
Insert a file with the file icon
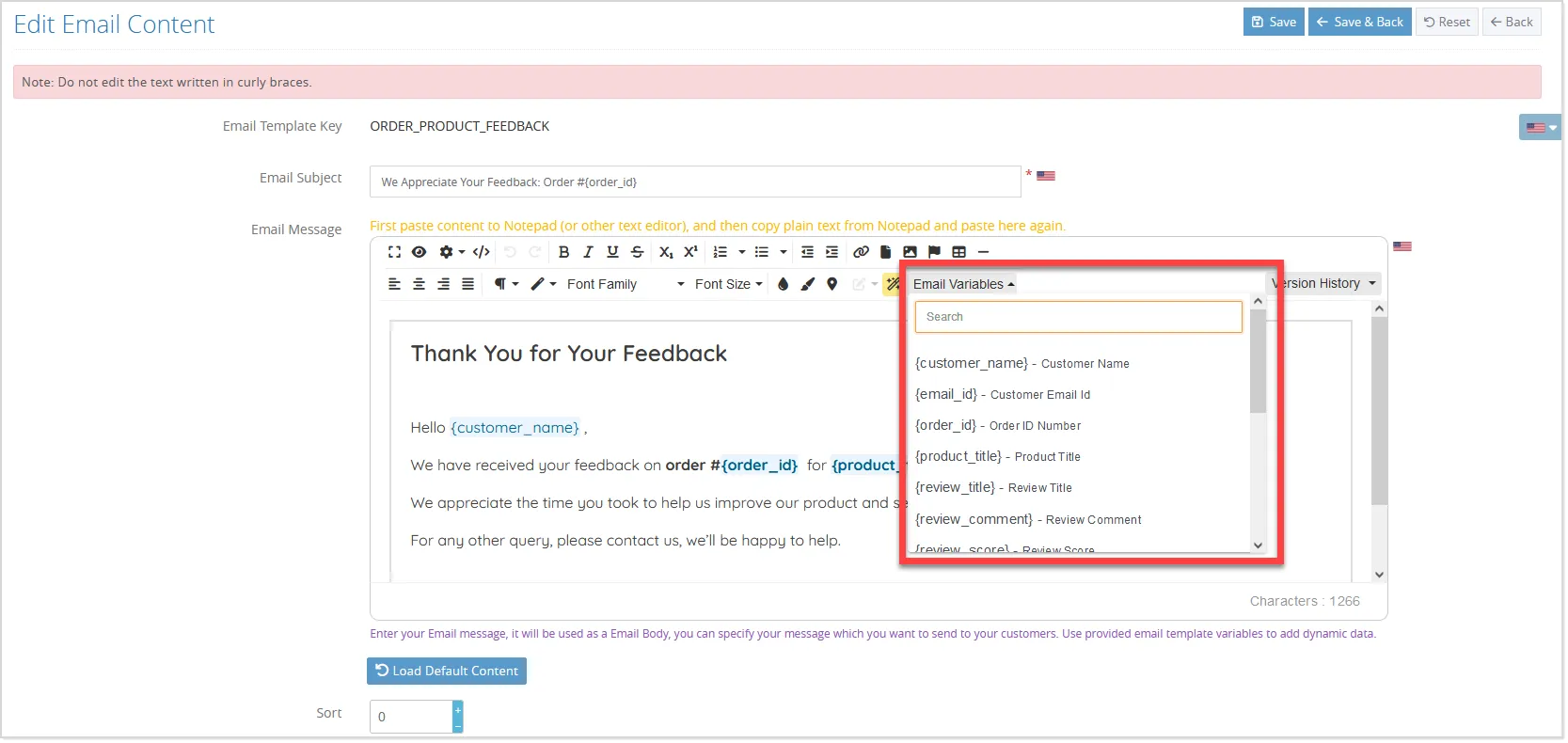coord(885,252)
